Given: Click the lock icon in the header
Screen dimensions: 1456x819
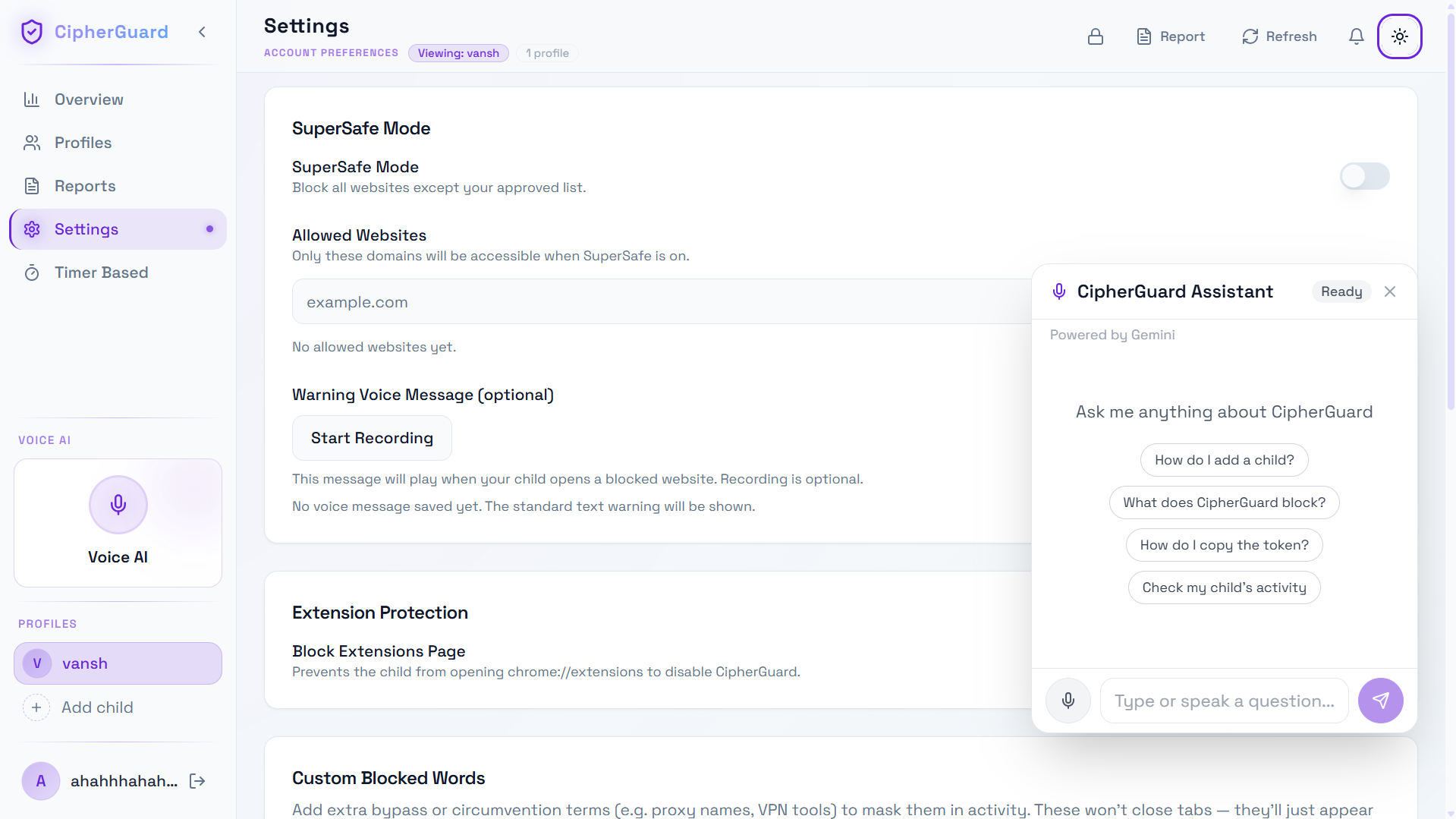Looking at the screenshot, I should pos(1096,36).
